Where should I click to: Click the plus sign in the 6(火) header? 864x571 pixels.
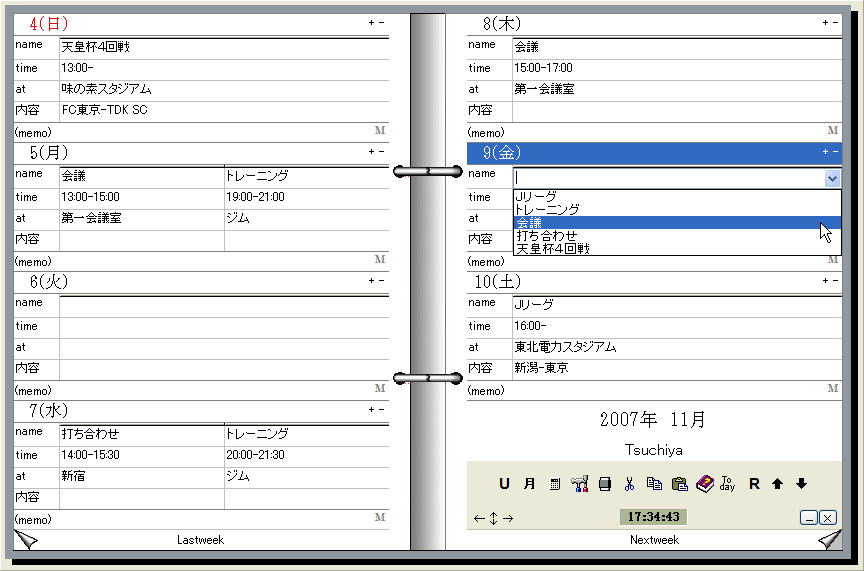click(x=371, y=281)
